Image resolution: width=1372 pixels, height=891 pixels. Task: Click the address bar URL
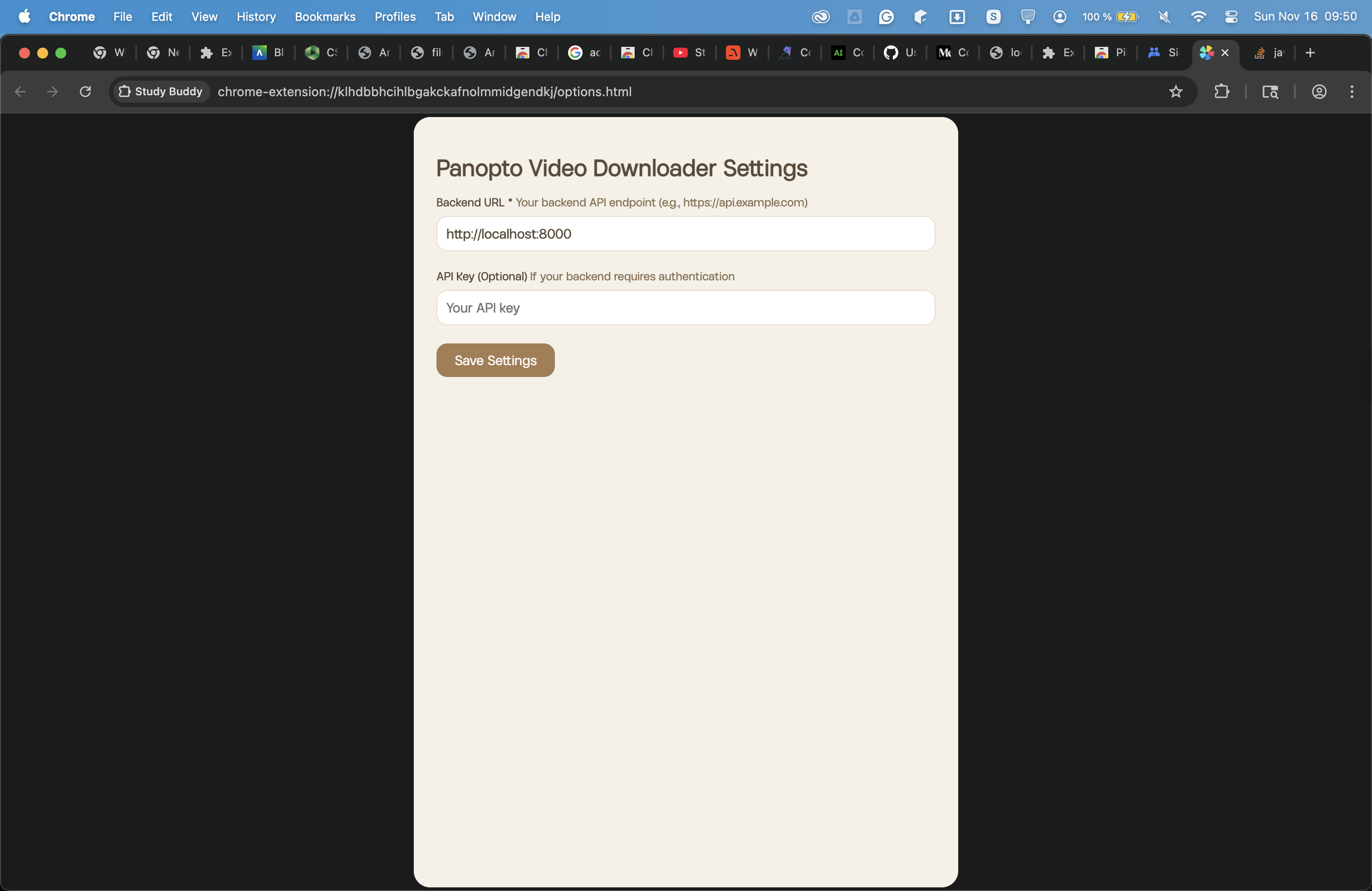424,92
